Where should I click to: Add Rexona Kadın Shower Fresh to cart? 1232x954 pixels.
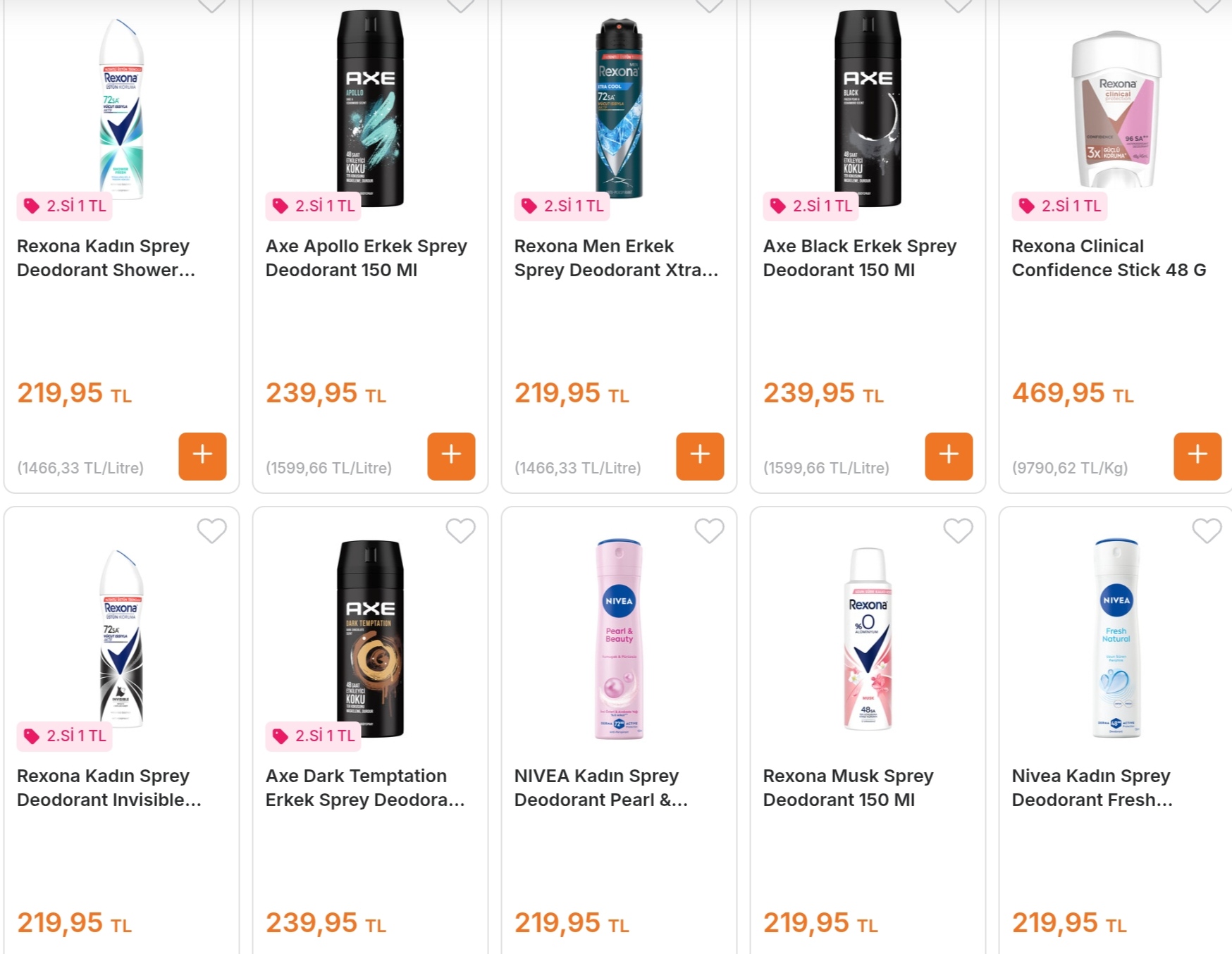pos(202,456)
